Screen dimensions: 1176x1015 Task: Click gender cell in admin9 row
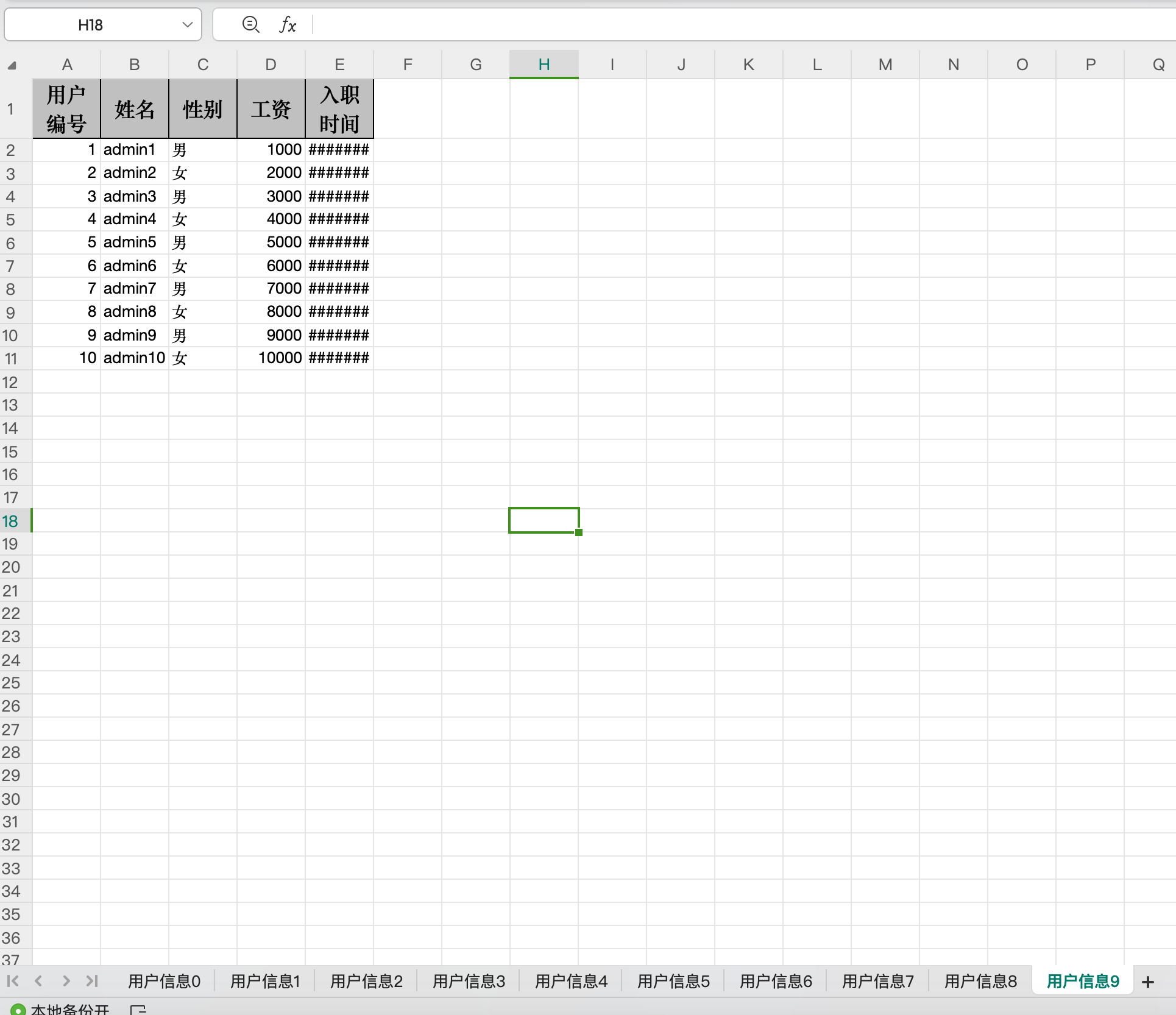tap(203, 335)
